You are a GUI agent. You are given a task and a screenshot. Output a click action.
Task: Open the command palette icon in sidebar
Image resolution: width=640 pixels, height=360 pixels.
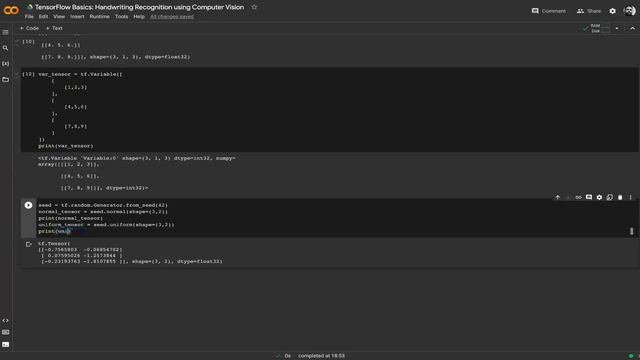[x=5, y=332]
